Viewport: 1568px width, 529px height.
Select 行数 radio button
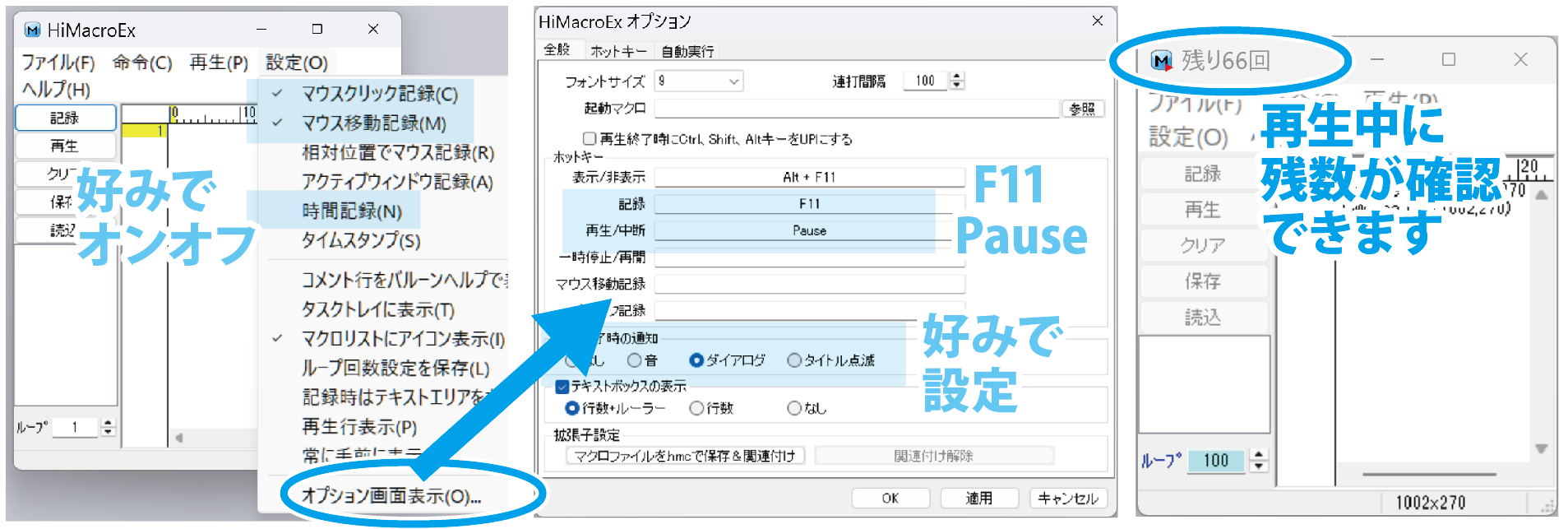(x=696, y=408)
